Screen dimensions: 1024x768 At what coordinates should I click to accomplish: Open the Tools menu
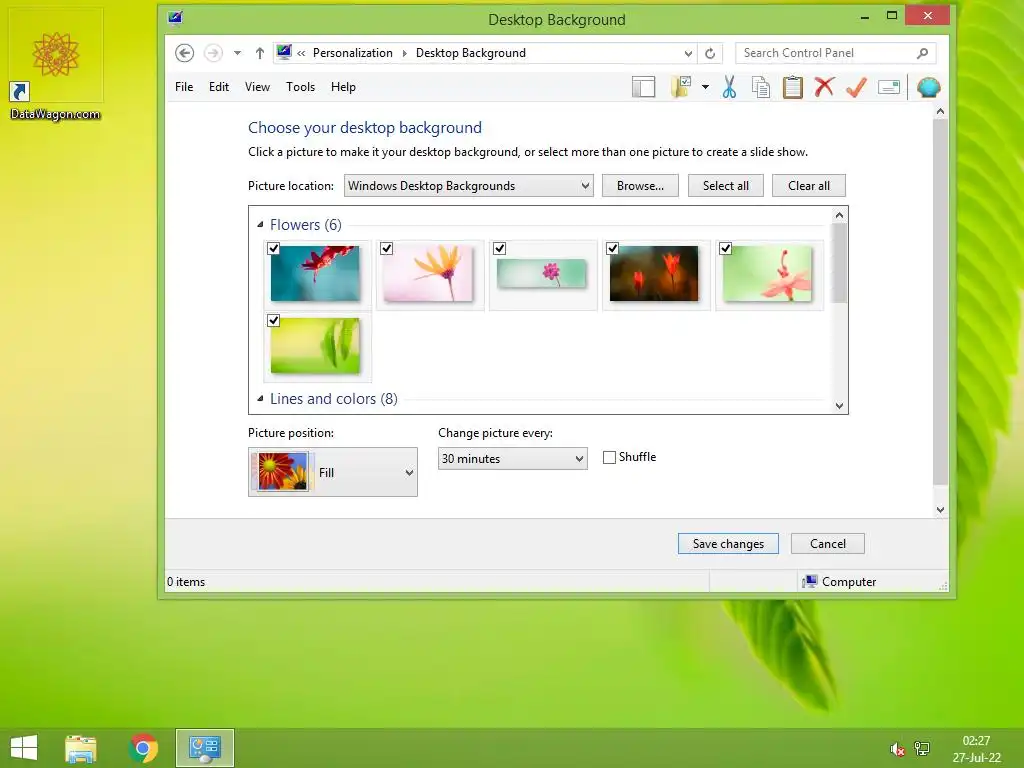pyautogui.click(x=300, y=87)
